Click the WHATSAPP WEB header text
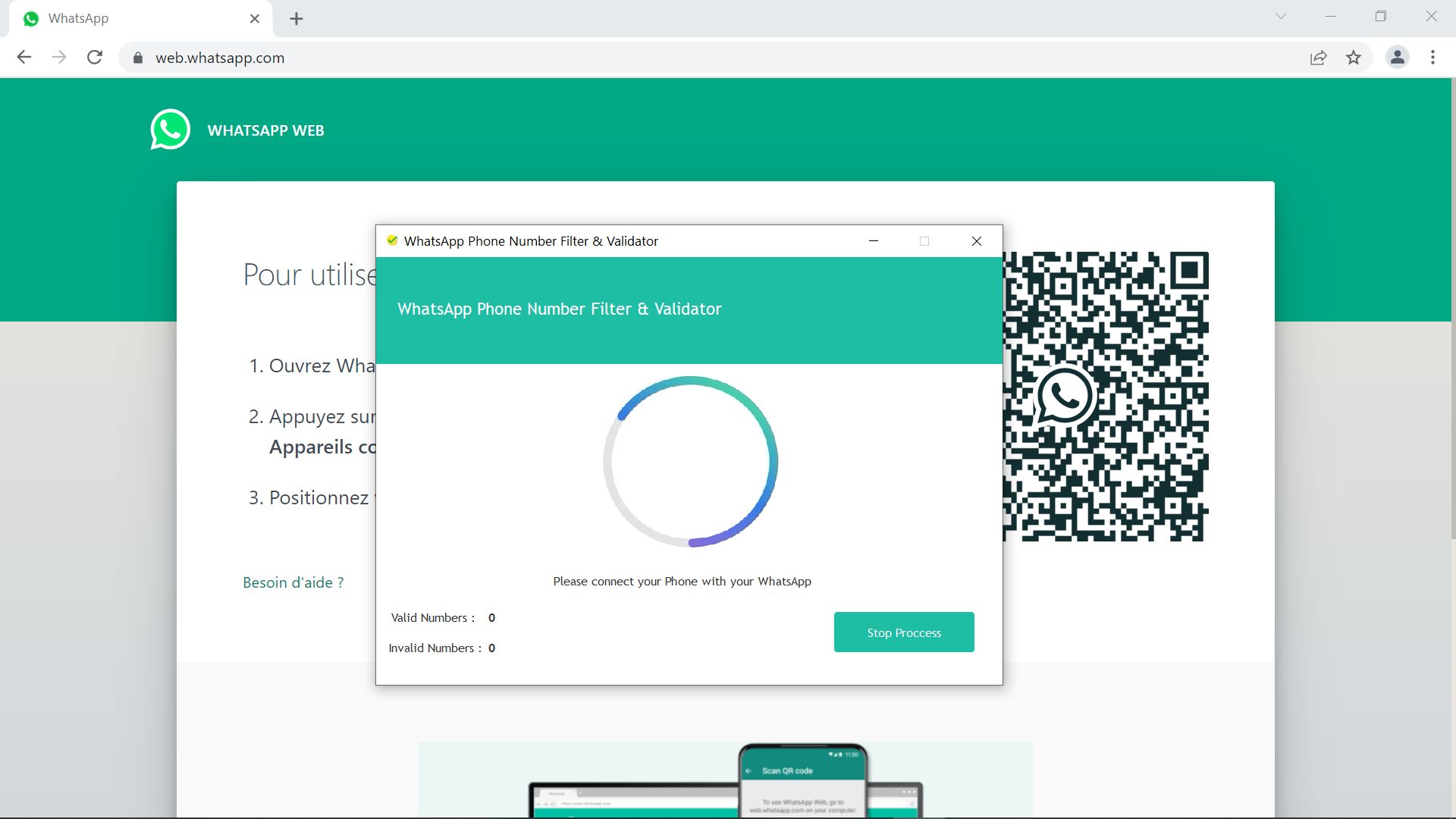 (x=265, y=130)
